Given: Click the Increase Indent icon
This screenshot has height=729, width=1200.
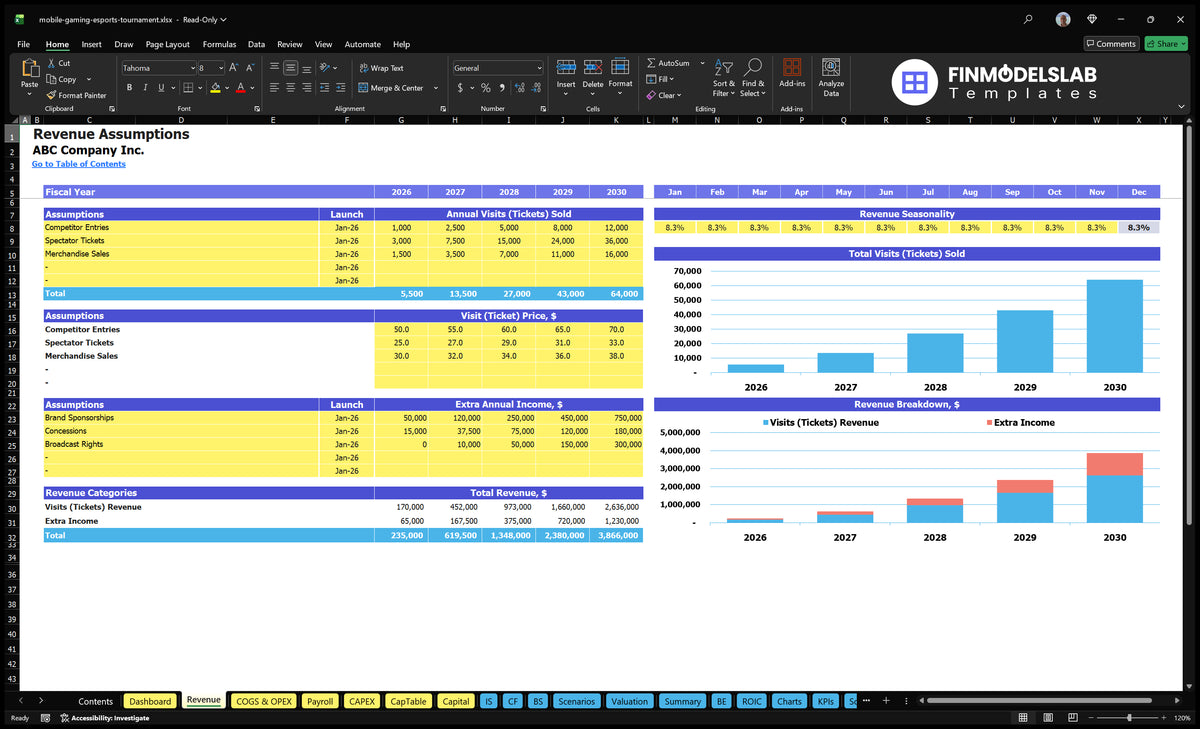Looking at the screenshot, I should [341, 88].
